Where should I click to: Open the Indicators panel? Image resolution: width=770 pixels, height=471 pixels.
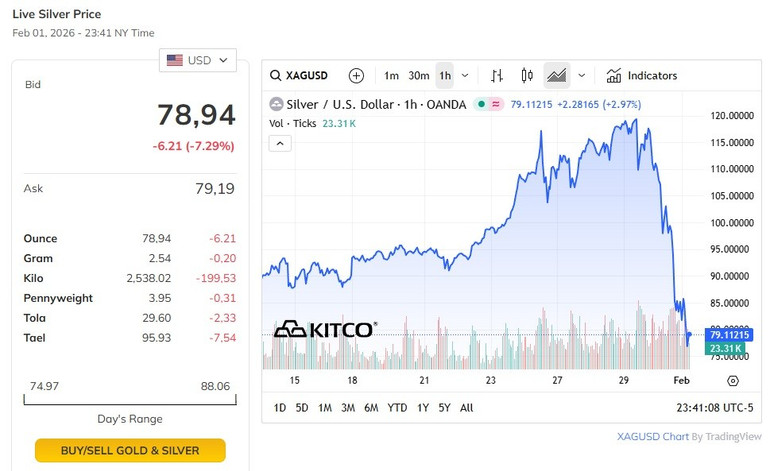(641, 76)
